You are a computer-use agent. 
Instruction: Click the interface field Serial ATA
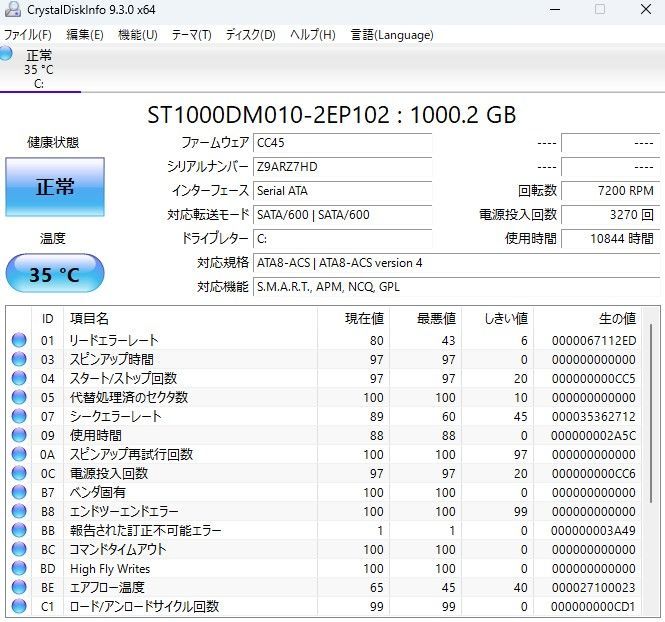click(x=342, y=191)
